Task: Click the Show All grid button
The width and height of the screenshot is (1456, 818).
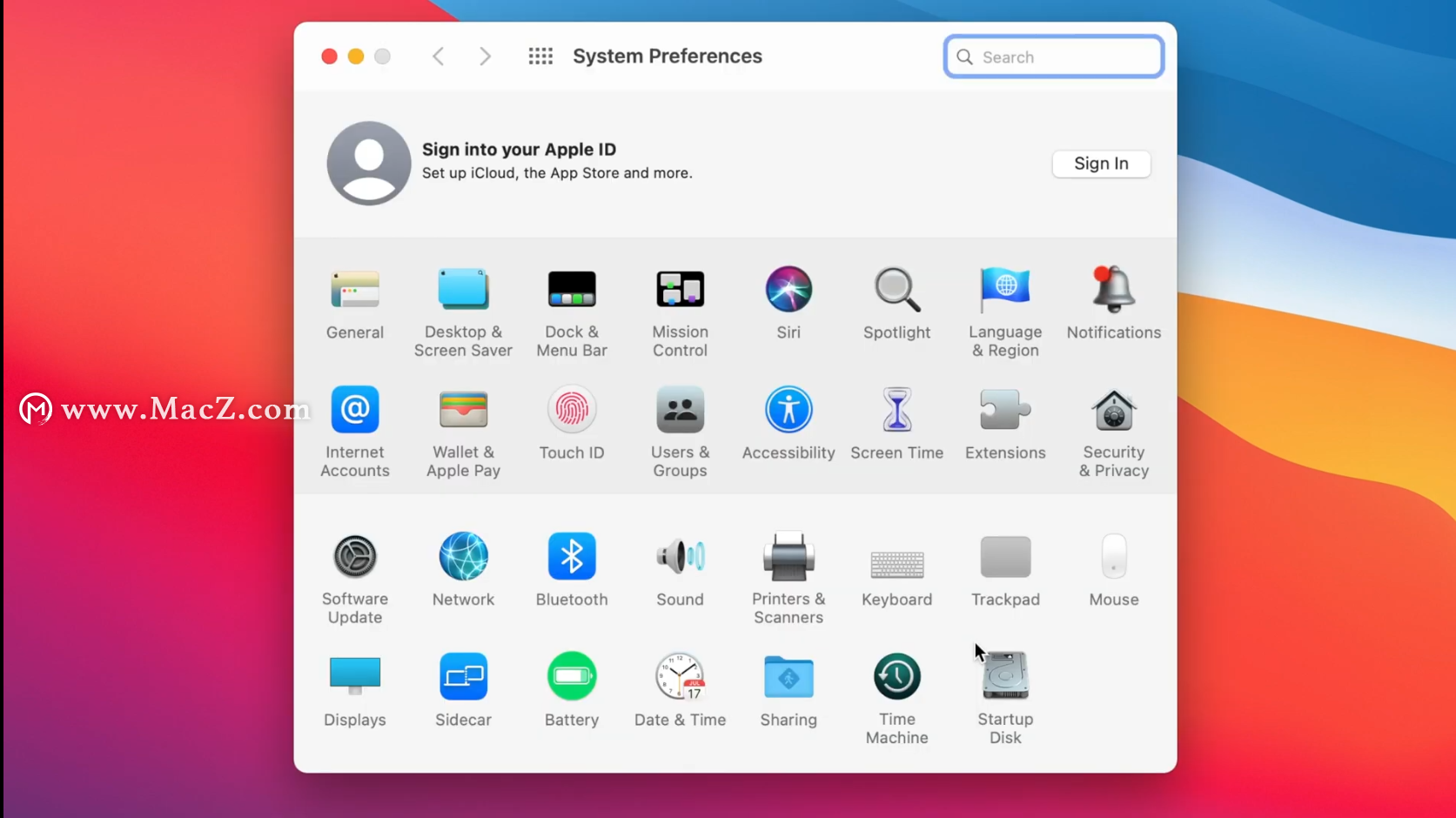Action: 540,57
